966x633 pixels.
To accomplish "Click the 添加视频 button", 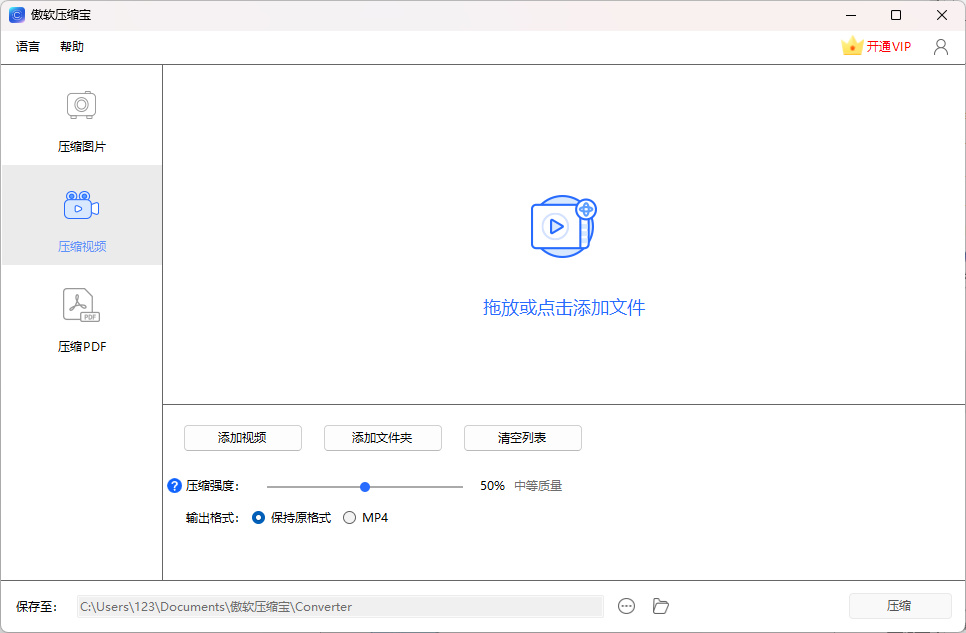I will (242, 438).
